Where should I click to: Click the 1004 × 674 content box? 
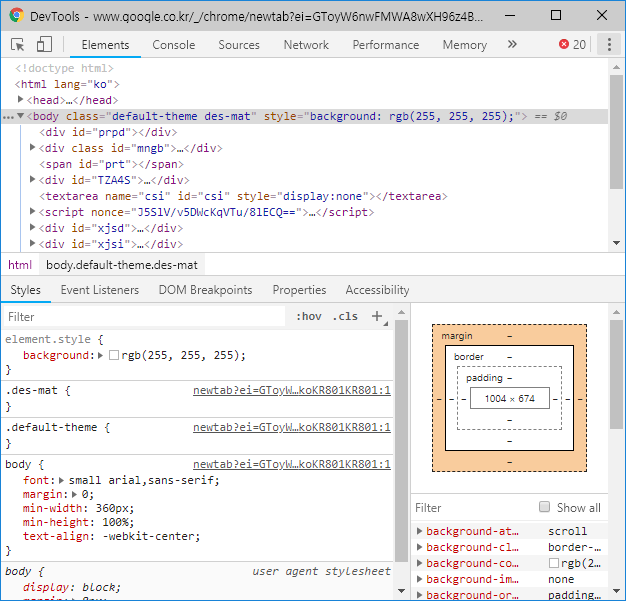[509, 399]
